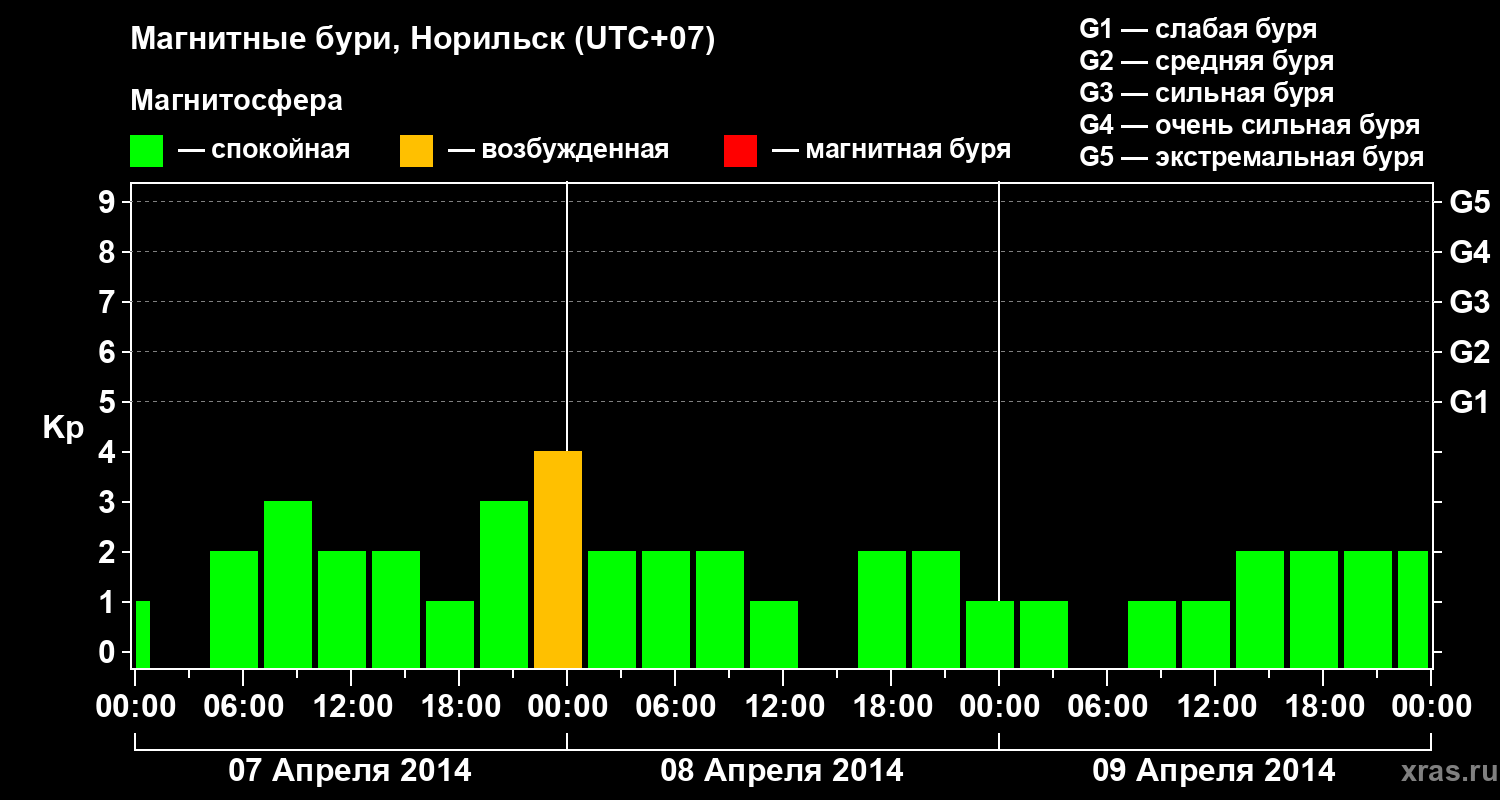Viewport: 1500px width, 800px height.
Task: Click the 'G2' label on the right axis
Action: (x=1469, y=352)
